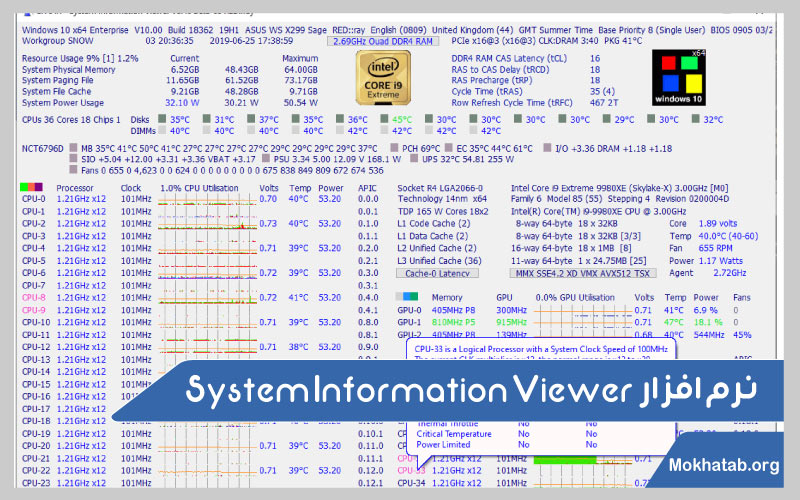Click the disk indicator square beside green 45°C
Screen dimensions: 800x500
coord(384,118)
